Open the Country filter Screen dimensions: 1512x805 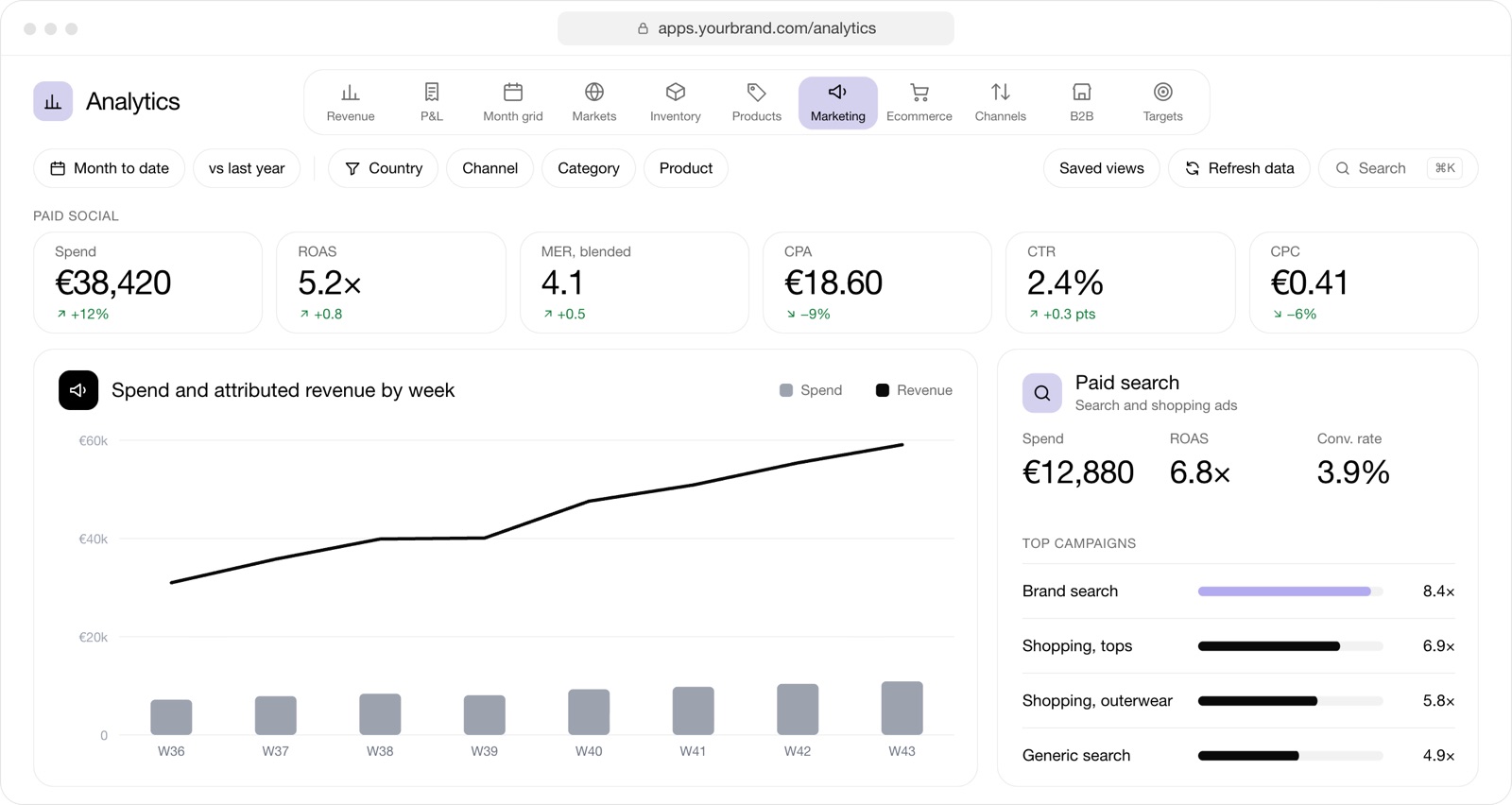tap(384, 168)
